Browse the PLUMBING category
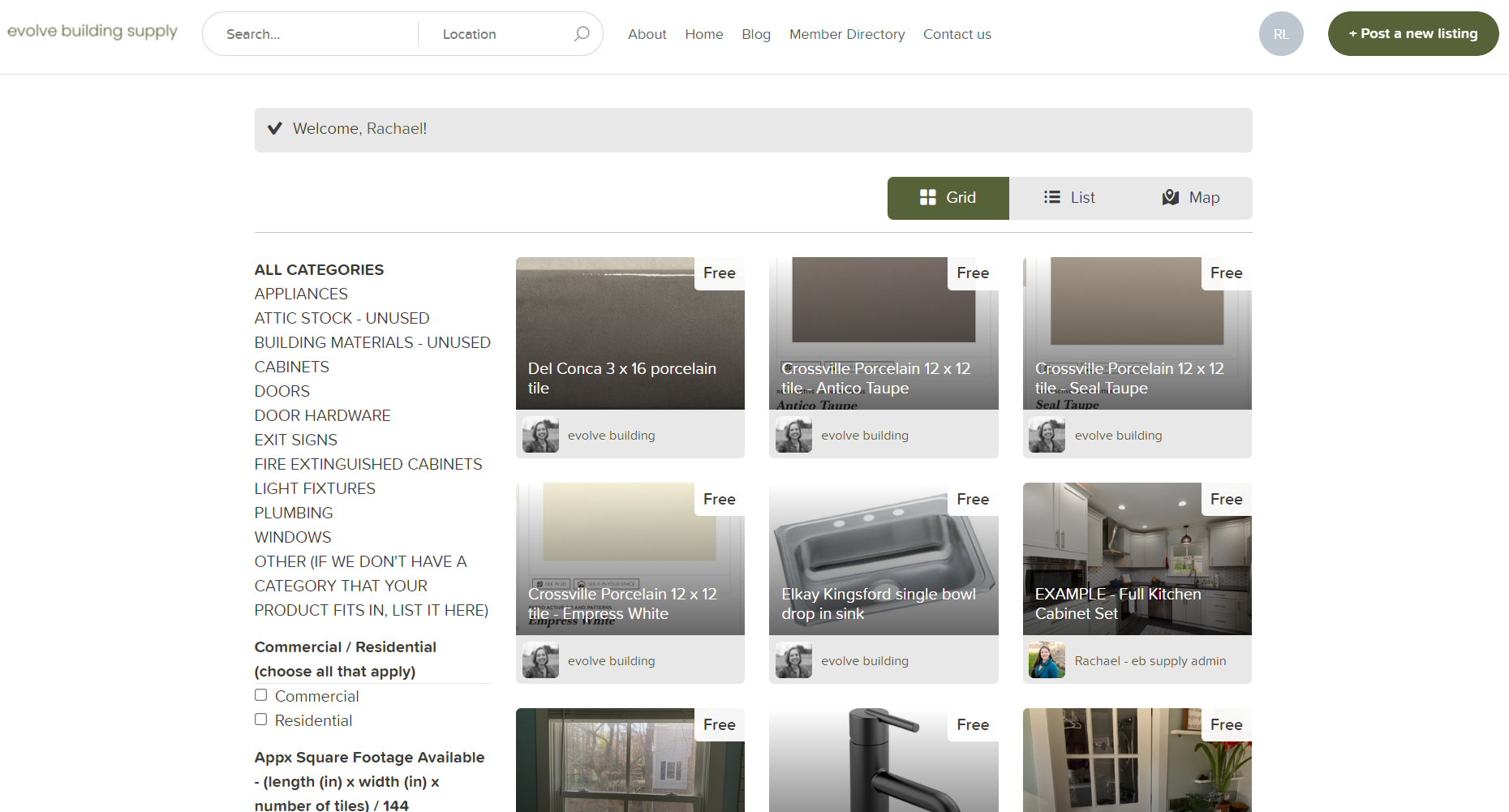 293,513
